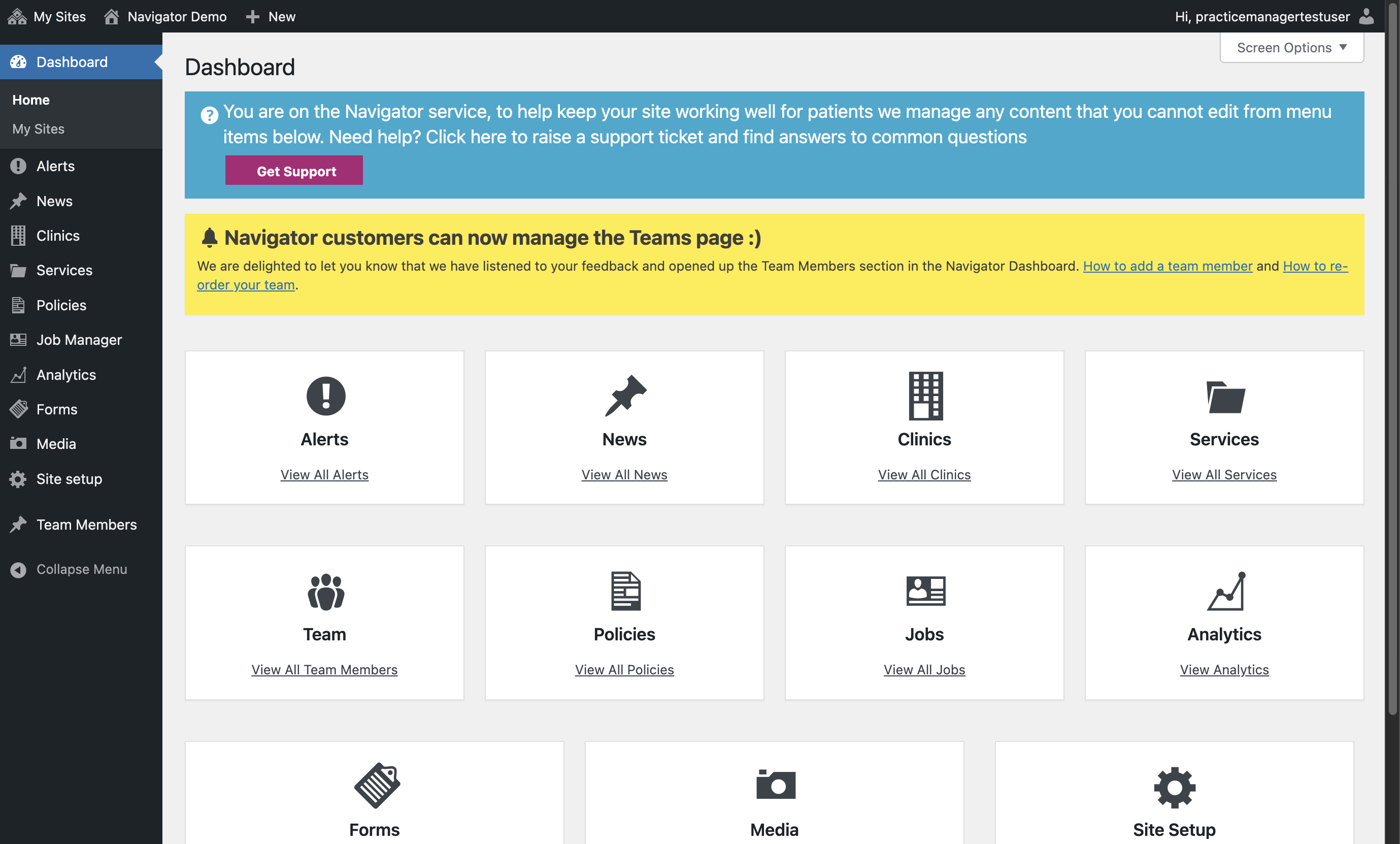Click Hi, practicemanagertestuser account greeting
The height and width of the screenshot is (844, 1400).
pyautogui.click(x=1262, y=16)
